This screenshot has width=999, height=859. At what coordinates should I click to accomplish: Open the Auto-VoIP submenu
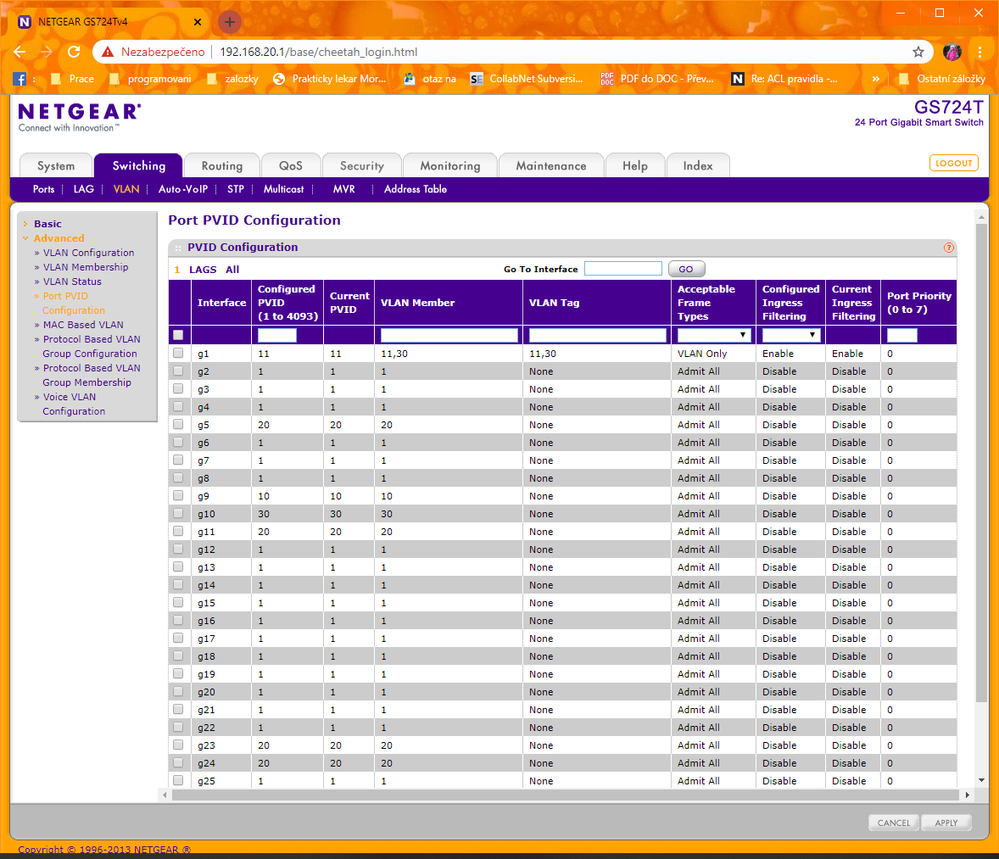pos(183,189)
